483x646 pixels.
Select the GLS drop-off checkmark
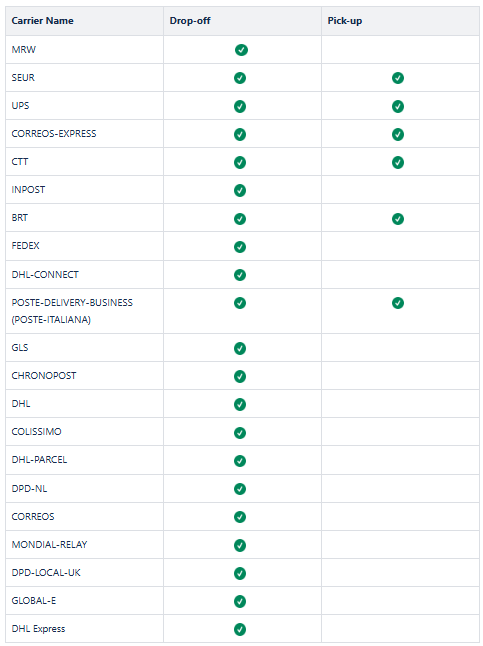(x=240, y=348)
